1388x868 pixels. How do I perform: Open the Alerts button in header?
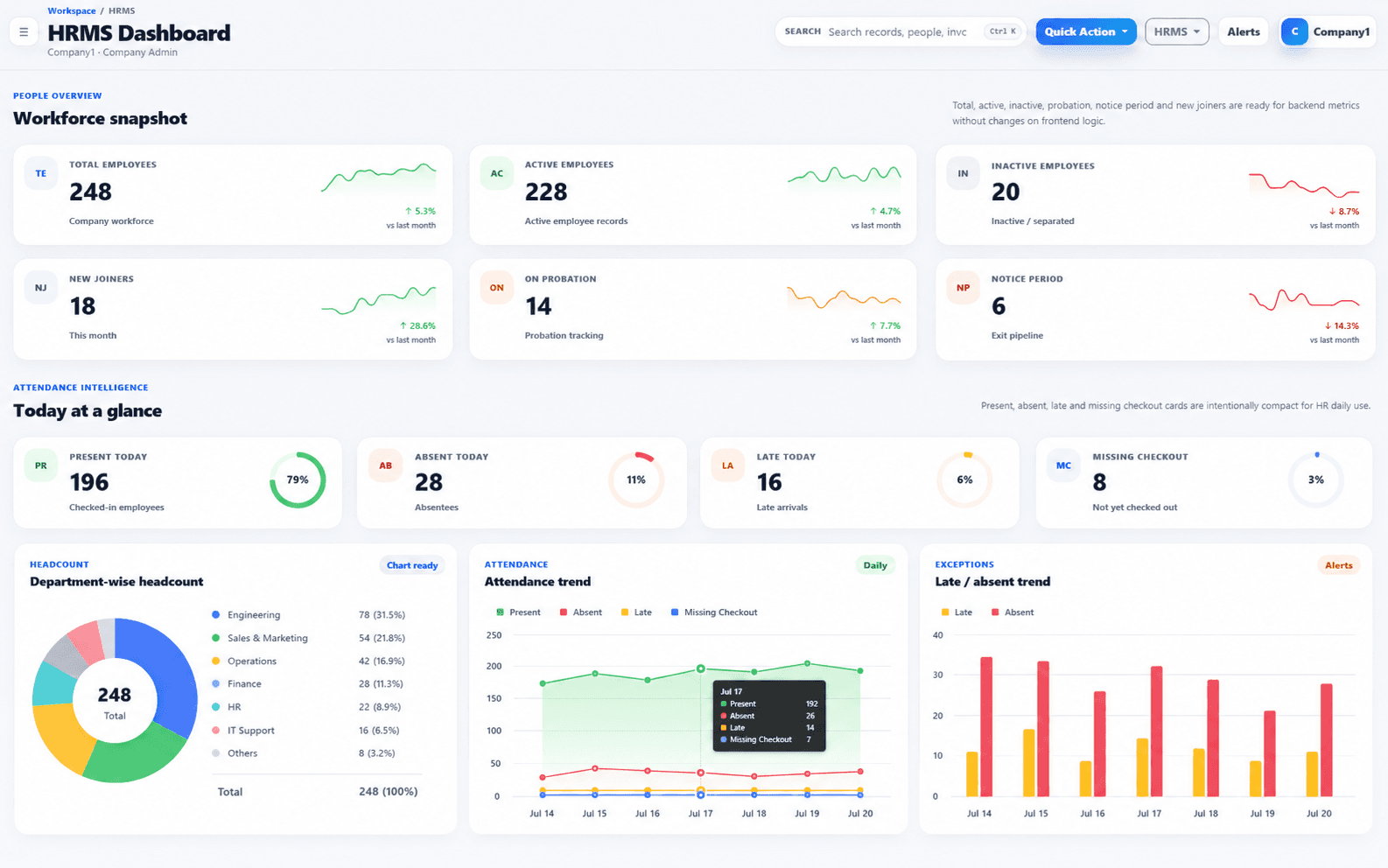click(1244, 31)
